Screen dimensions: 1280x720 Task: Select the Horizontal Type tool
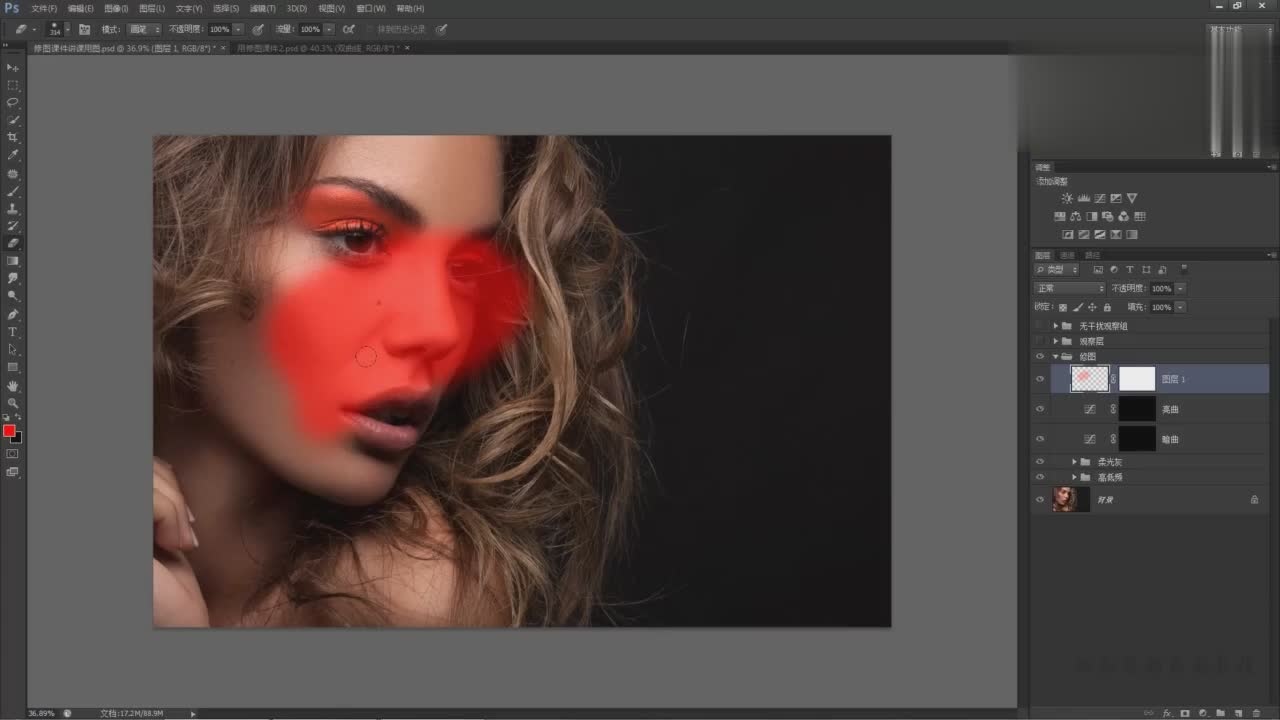tap(13, 331)
